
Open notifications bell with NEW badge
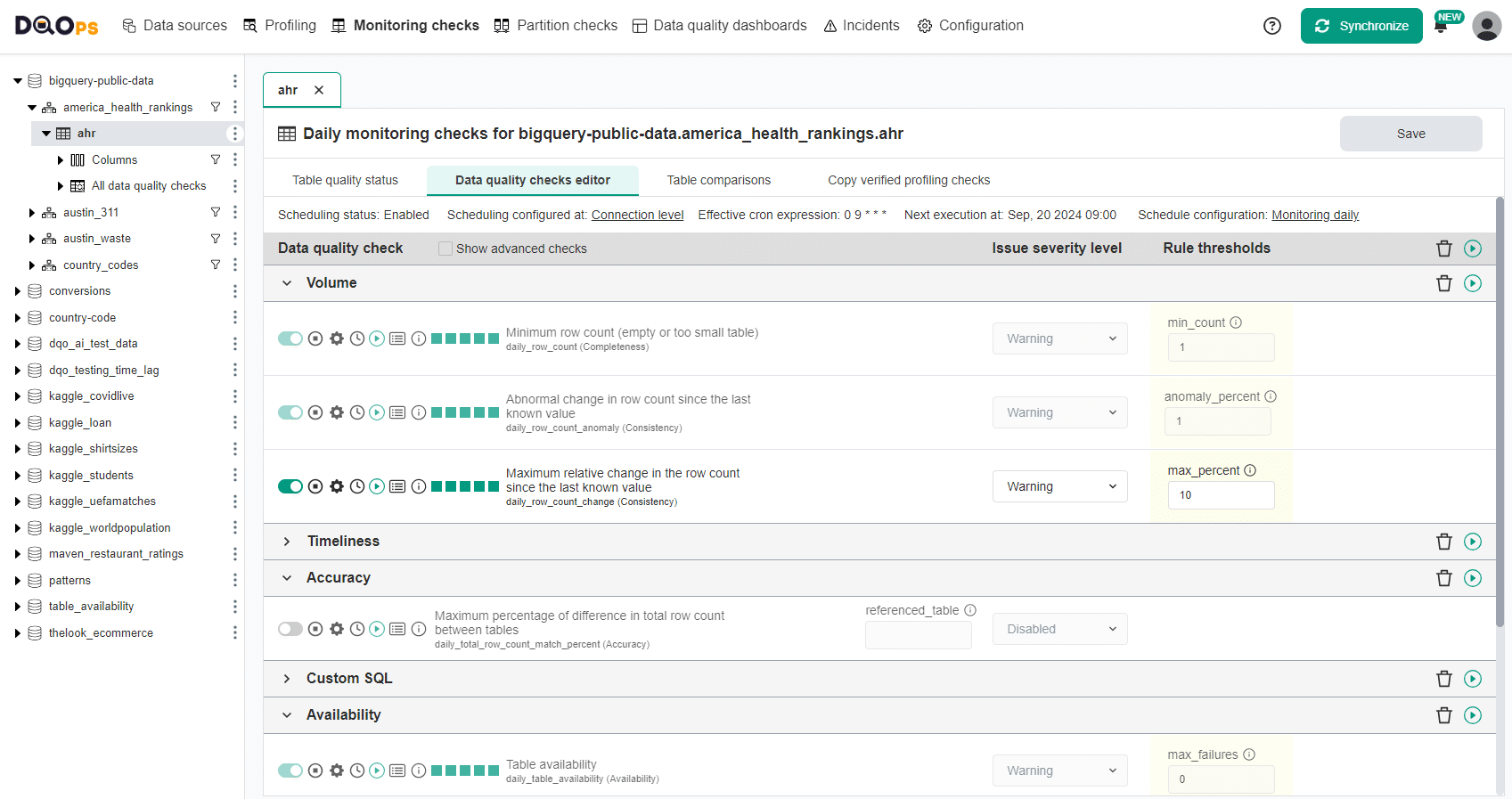click(1441, 26)
